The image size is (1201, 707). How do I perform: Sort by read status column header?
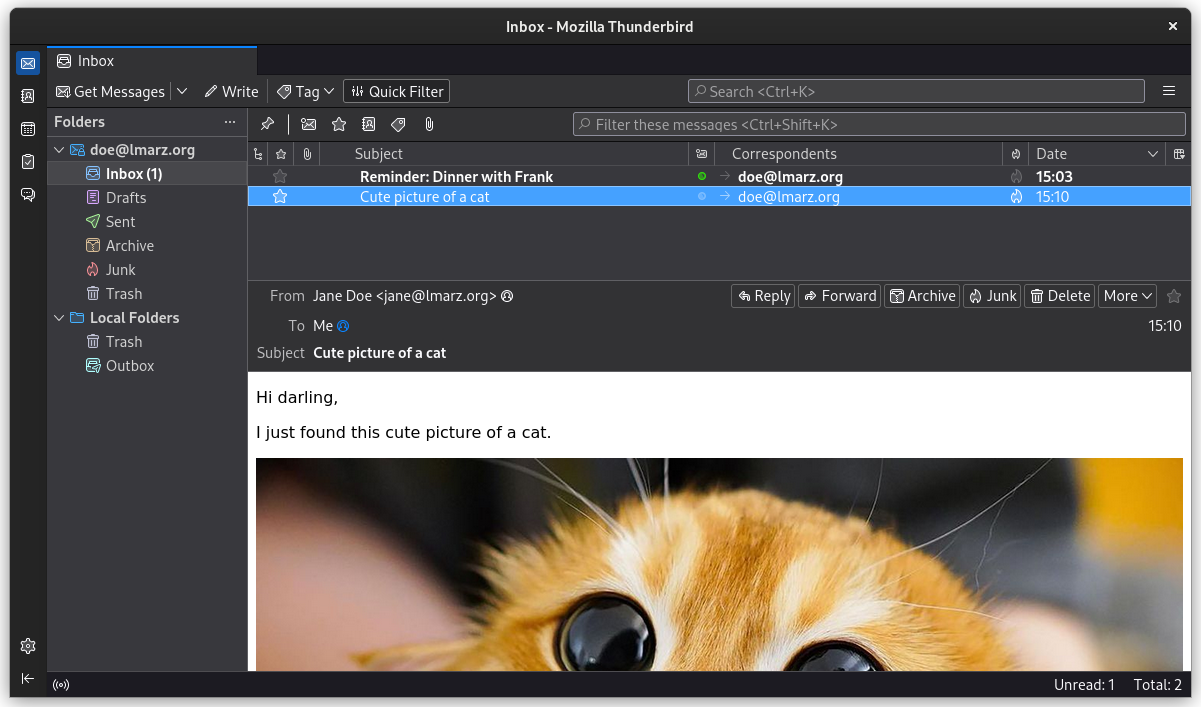(701, 154)
